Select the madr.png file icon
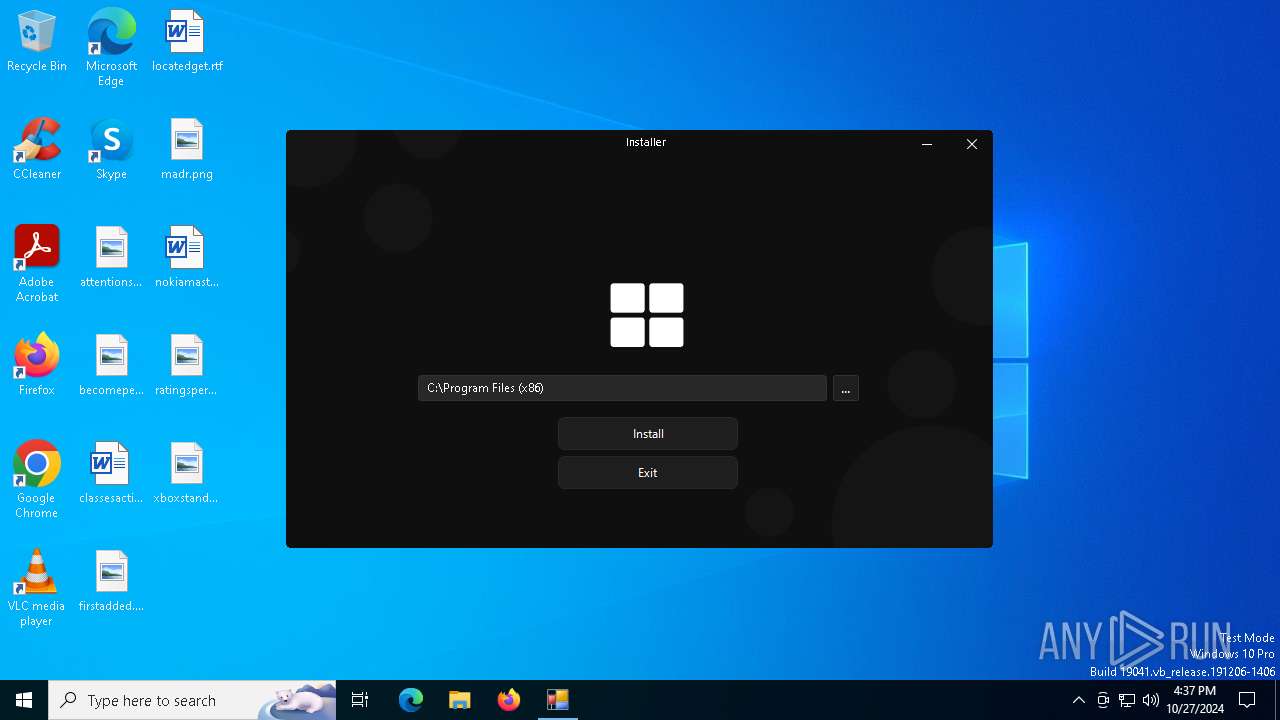Screen dimensions: 1280x720 pyautogui.click(x=187, y=150)
